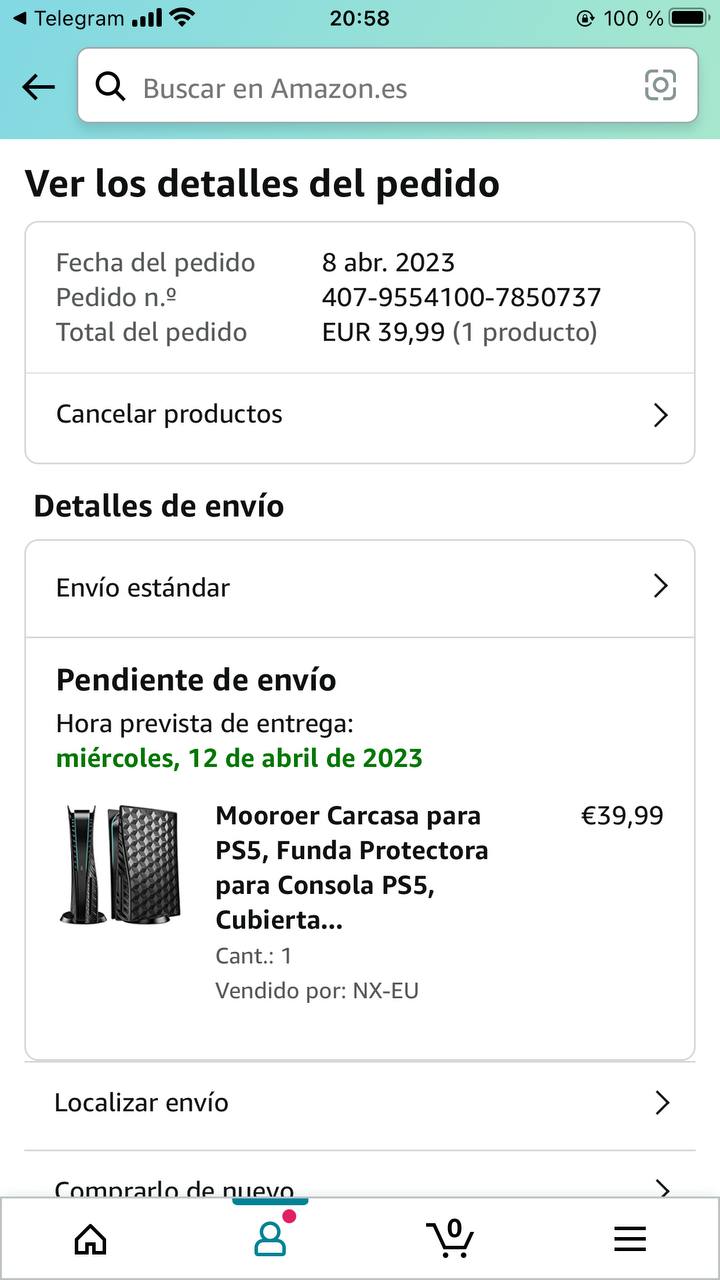Open the account profile tab icon
The image size is (720, 1280).
(270, 1238)
